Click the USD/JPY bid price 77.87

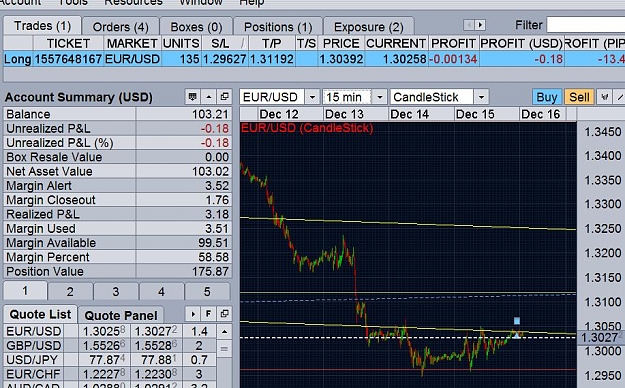(104, 360)
